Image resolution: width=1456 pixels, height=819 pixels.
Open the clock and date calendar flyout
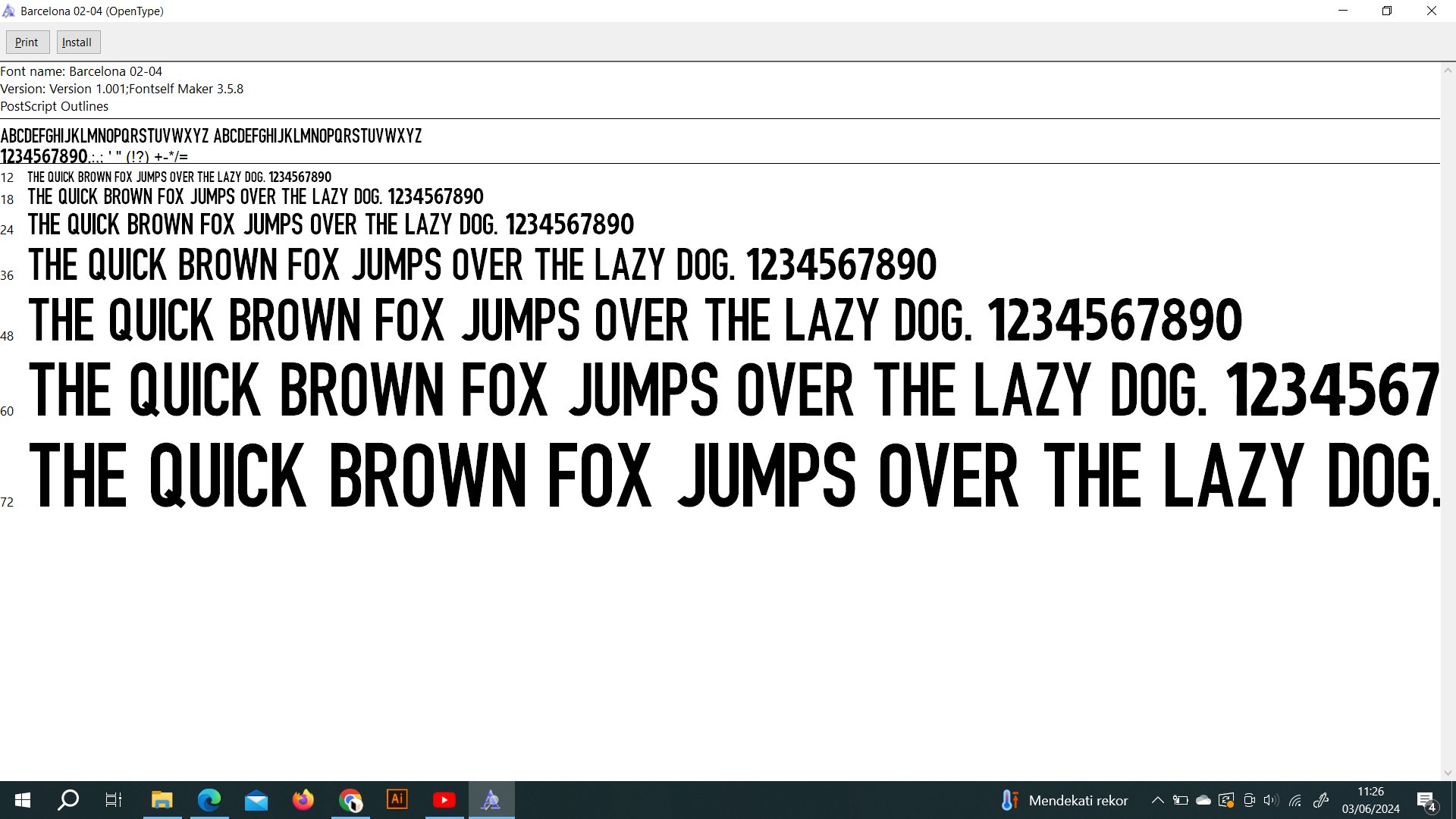[x=1370, y=800]
